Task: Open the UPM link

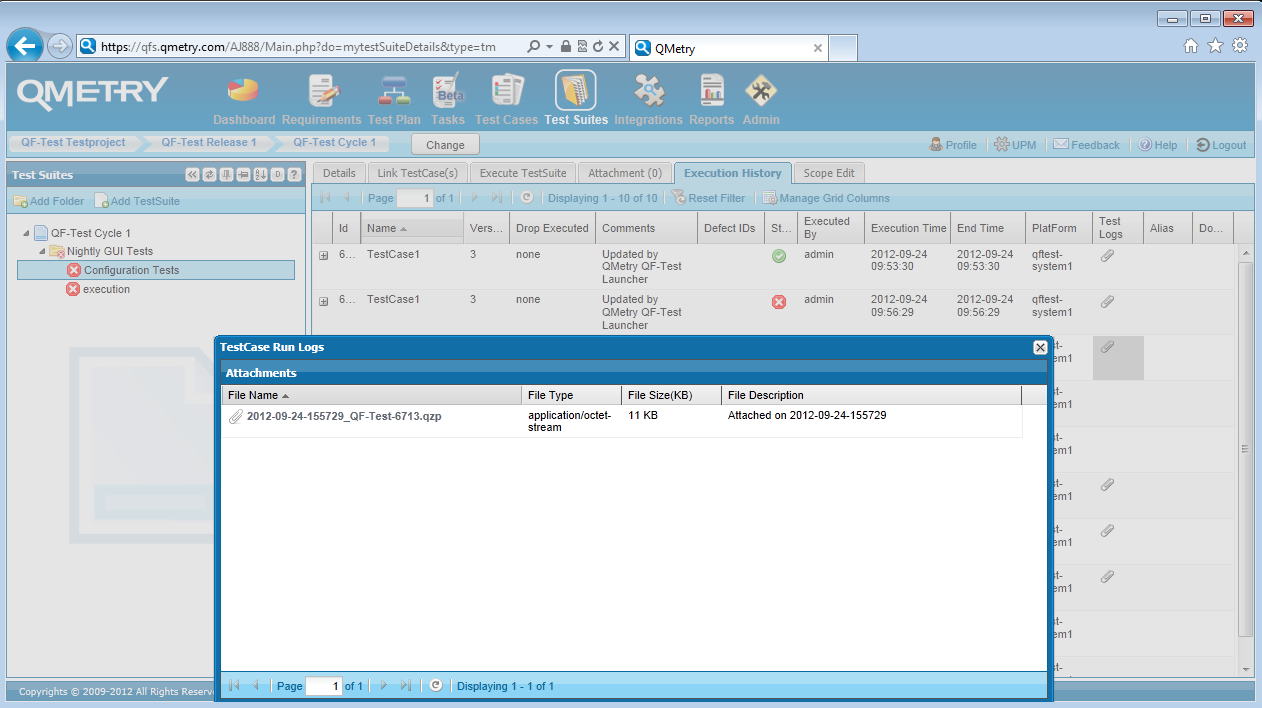Action: pyautogui.click(x=1015, y=145)
